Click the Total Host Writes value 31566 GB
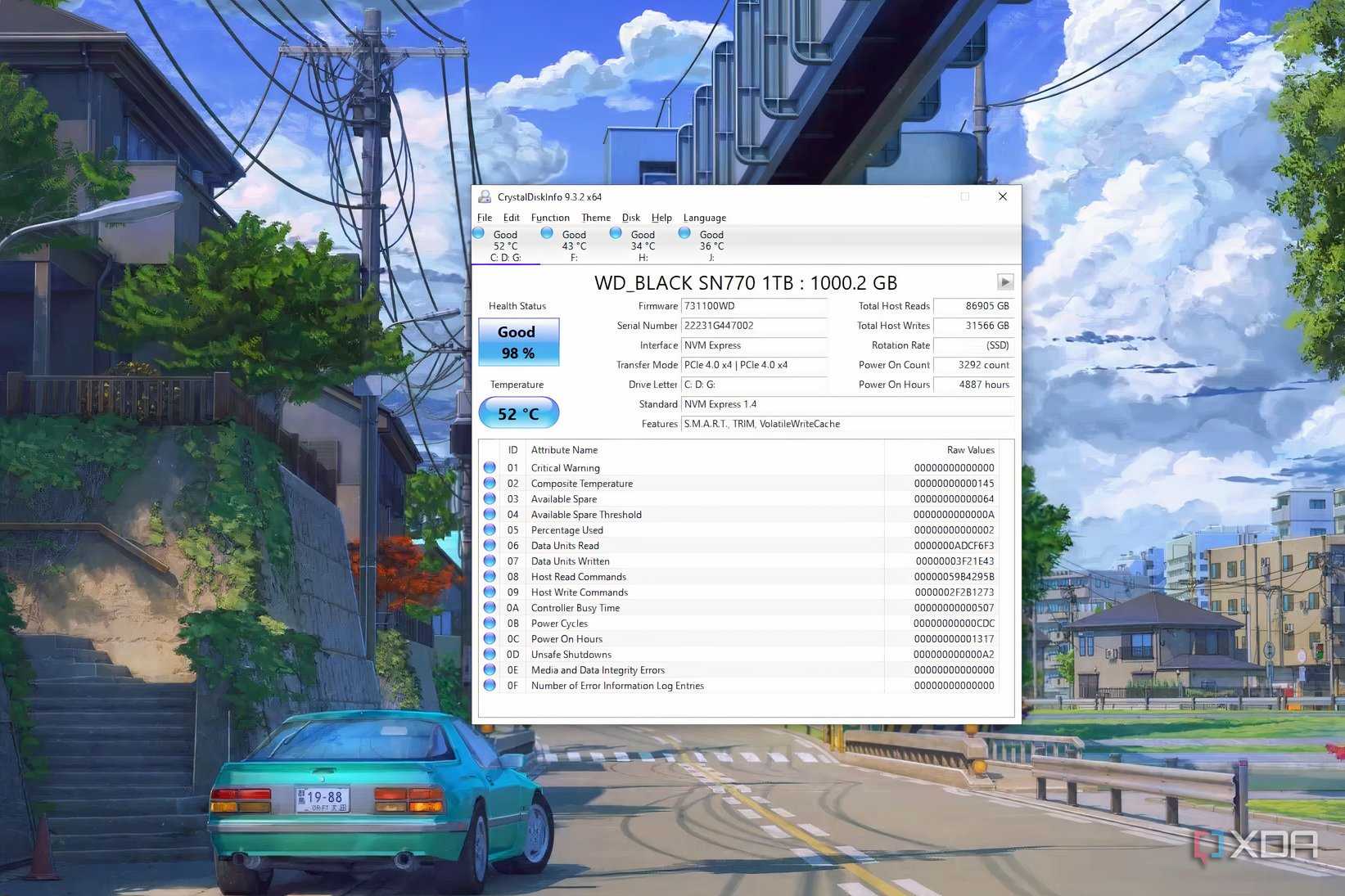The image size is (1345, 896). tap(973, 326)
